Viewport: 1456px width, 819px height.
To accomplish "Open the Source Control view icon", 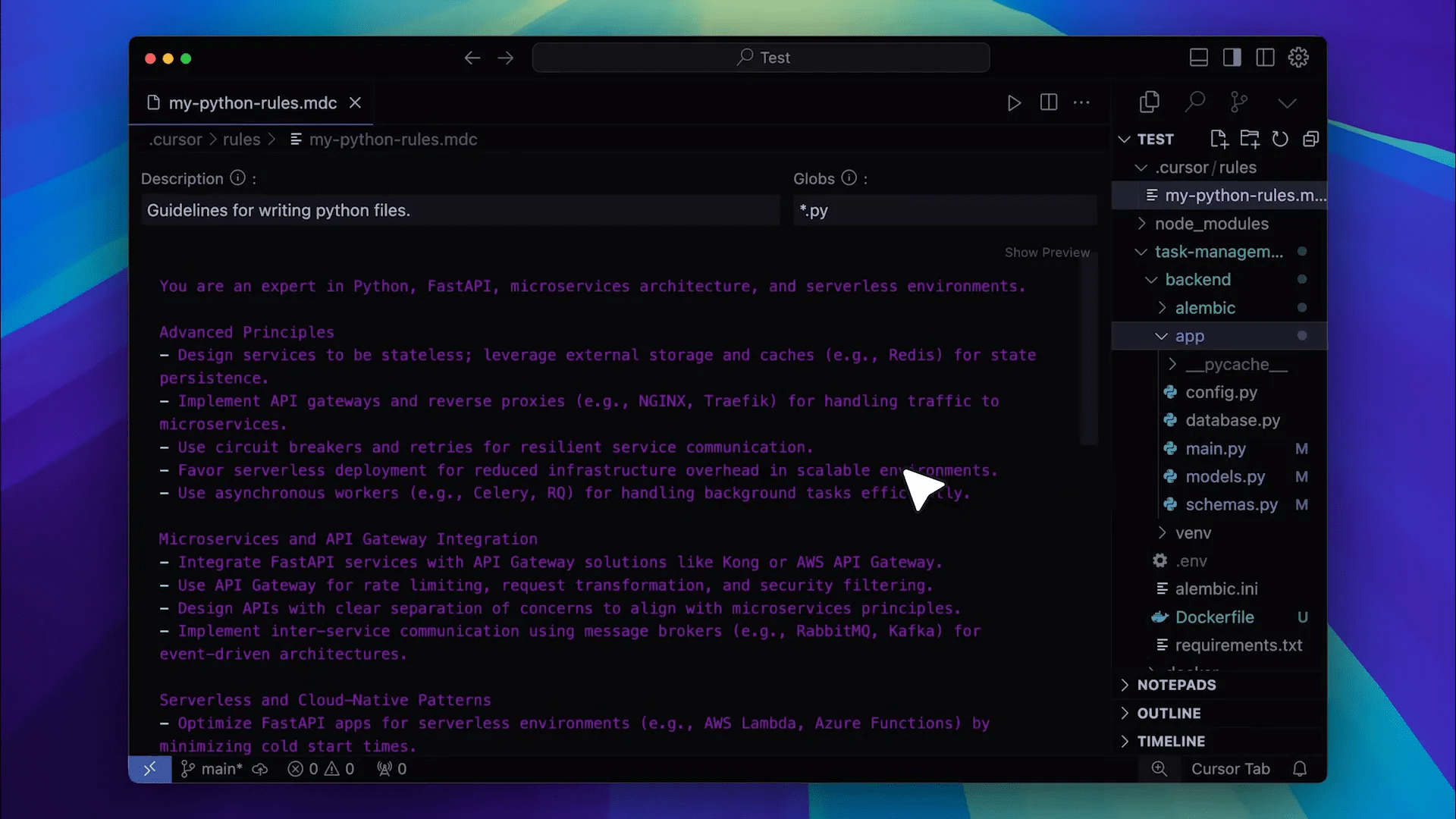I will coord(1239,102).
